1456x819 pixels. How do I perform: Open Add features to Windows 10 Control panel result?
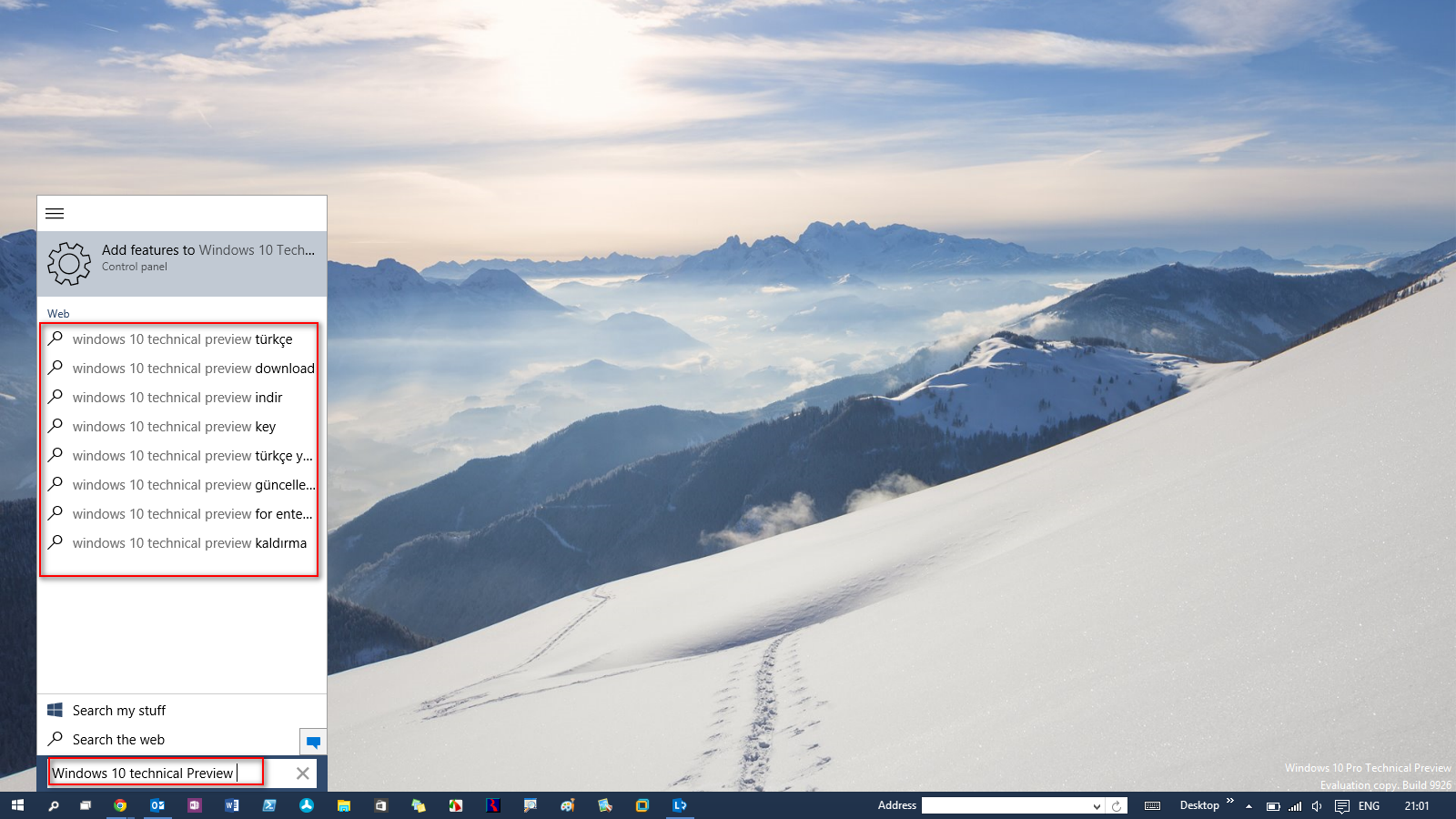pos(182,264)
